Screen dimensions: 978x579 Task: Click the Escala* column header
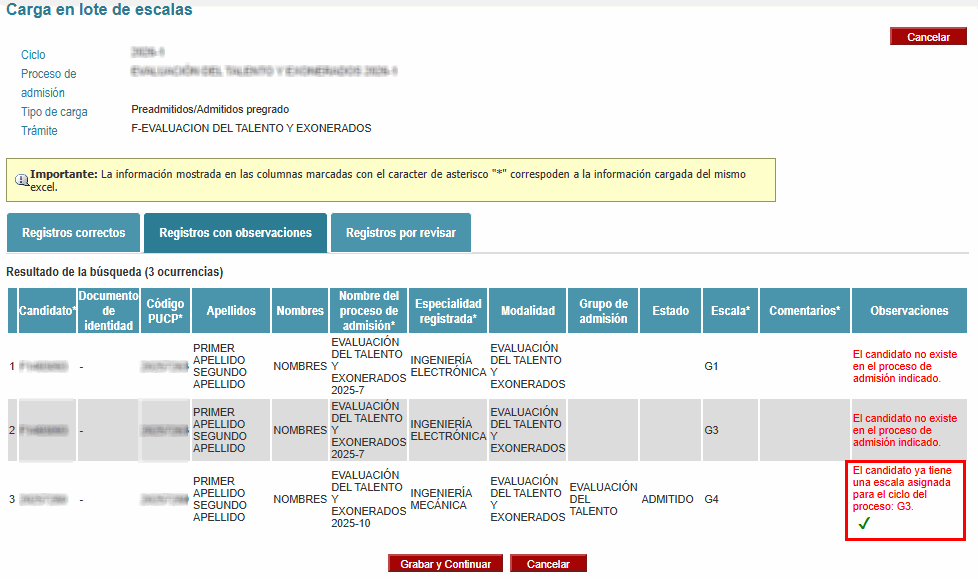[730, 311]
